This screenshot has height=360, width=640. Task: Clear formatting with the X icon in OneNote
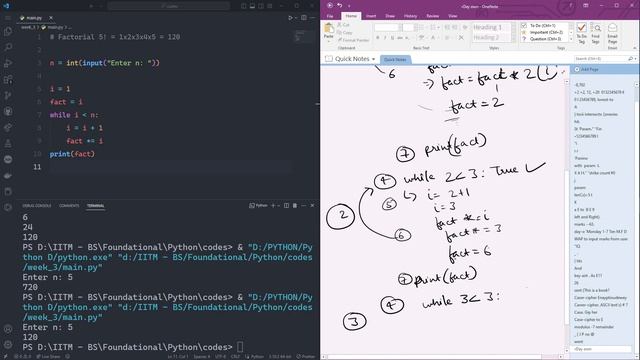click(x=461, y=38)
